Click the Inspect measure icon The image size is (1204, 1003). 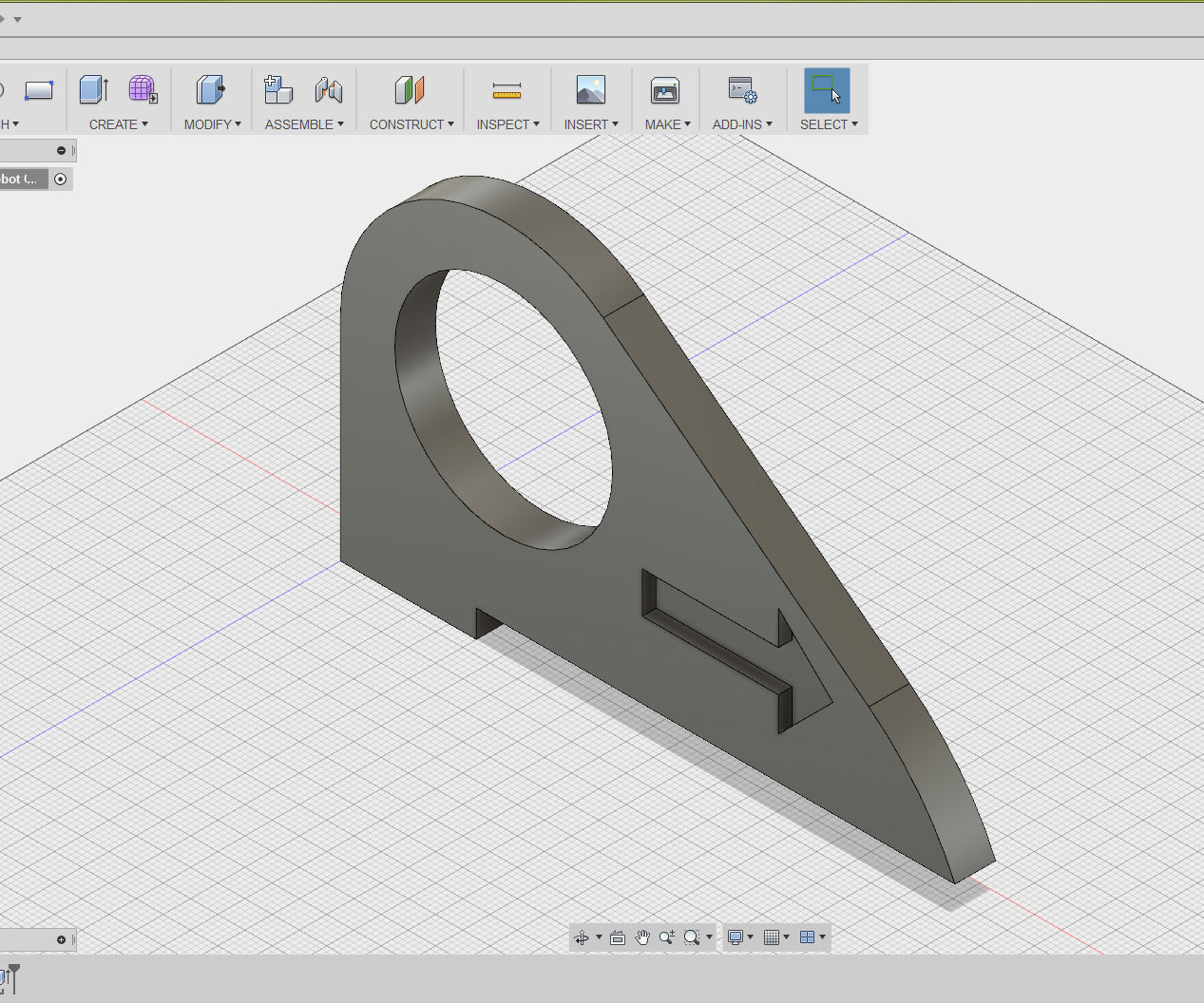506,90
